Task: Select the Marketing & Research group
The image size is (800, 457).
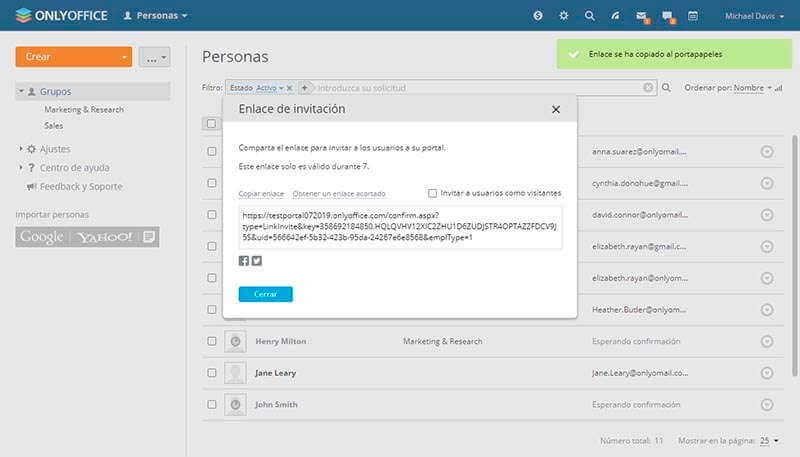Action: [x=84, y=109]
